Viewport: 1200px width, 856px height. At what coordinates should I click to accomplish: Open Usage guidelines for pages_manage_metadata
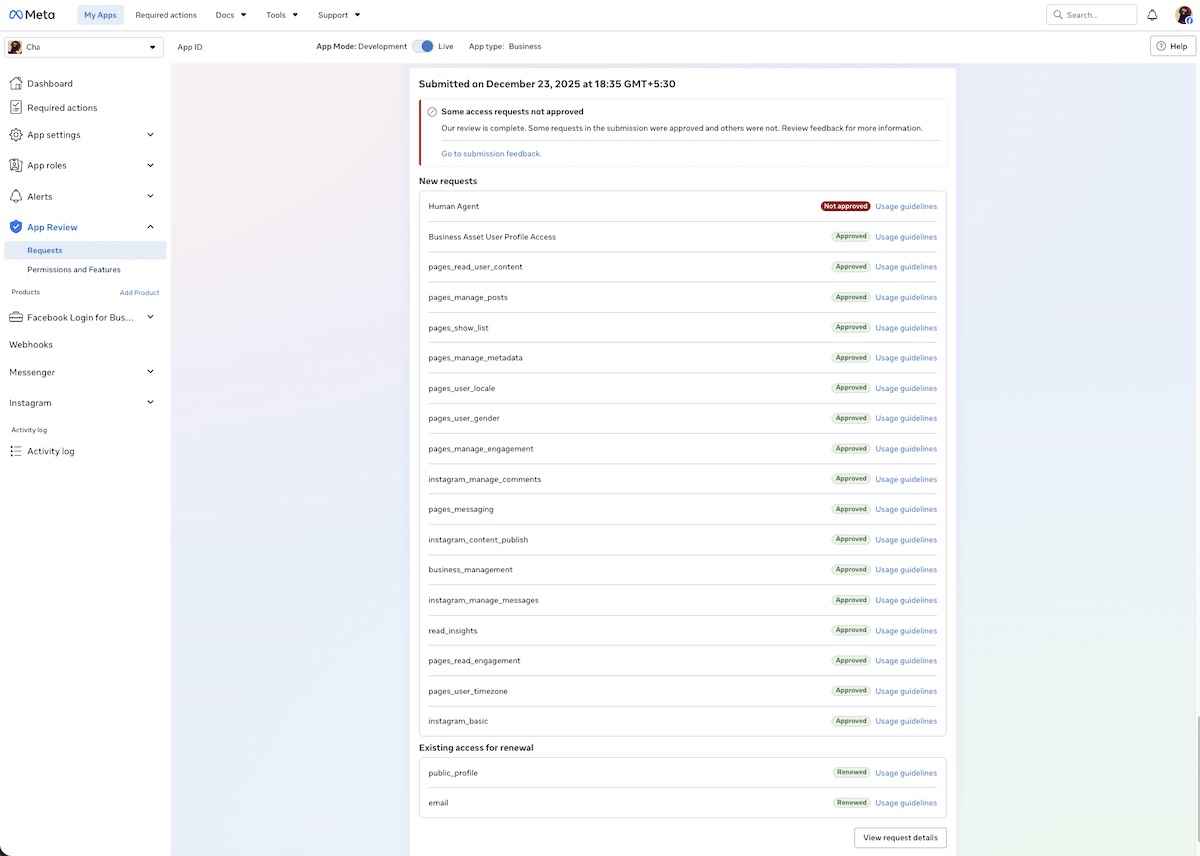tap(906, 357)
